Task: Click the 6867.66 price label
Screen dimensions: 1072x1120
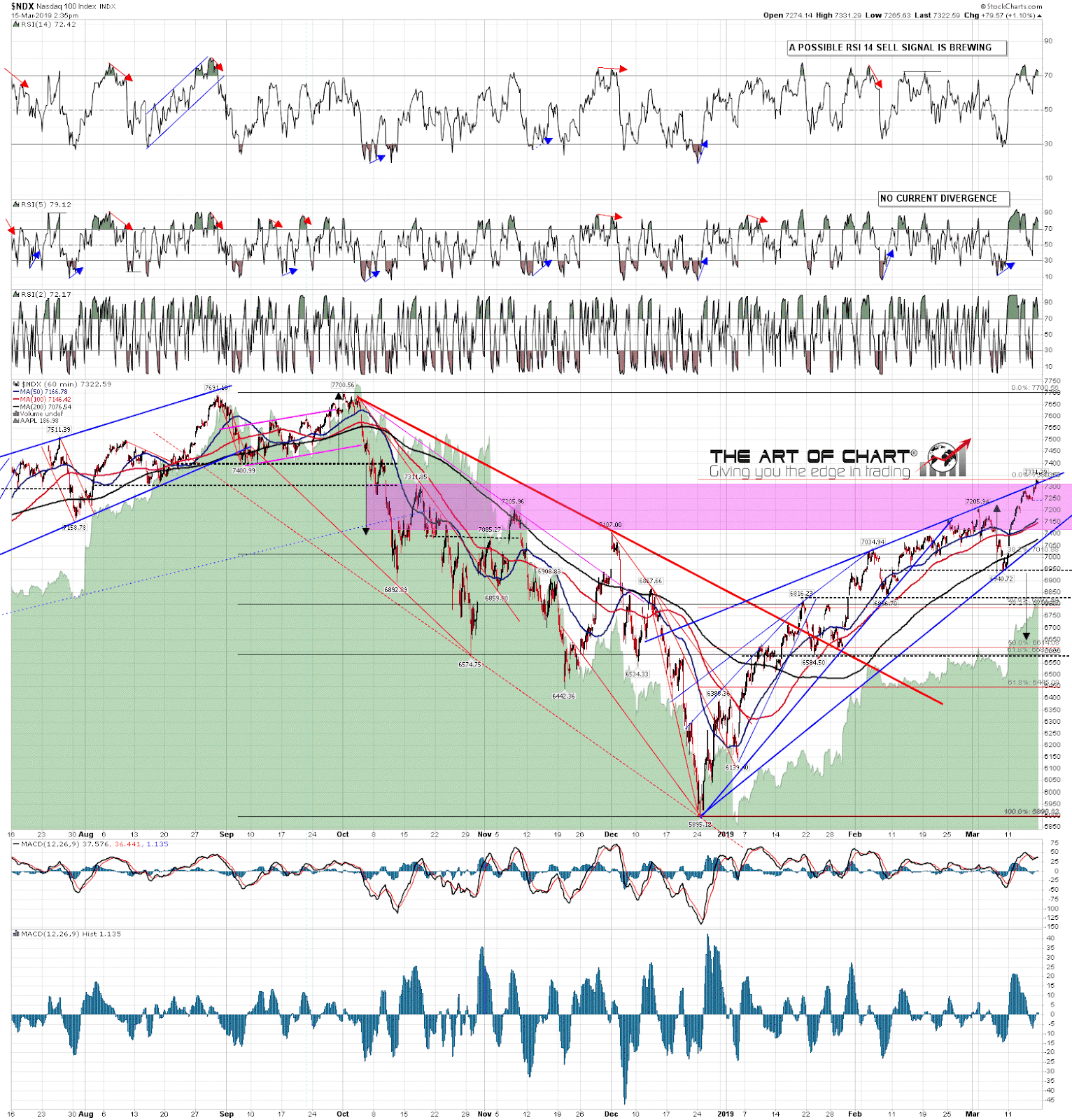Action: [x=651, y=581]
